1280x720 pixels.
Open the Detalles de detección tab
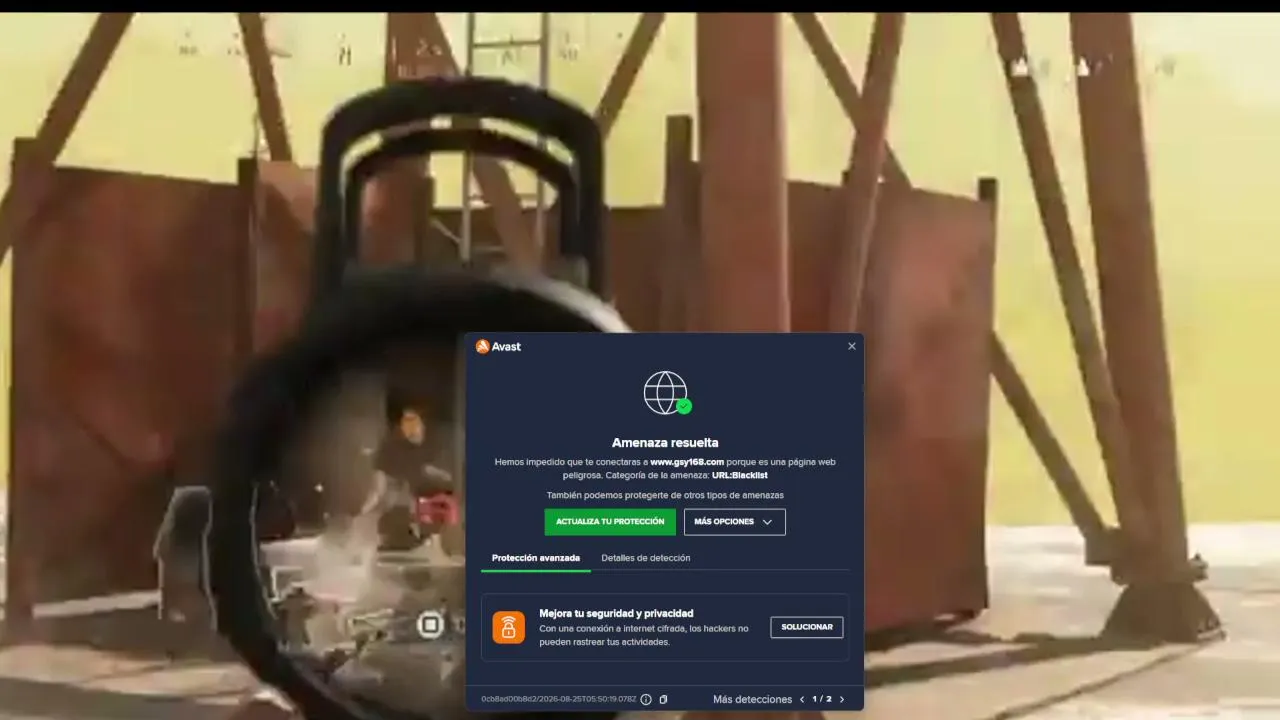point(646,558)
